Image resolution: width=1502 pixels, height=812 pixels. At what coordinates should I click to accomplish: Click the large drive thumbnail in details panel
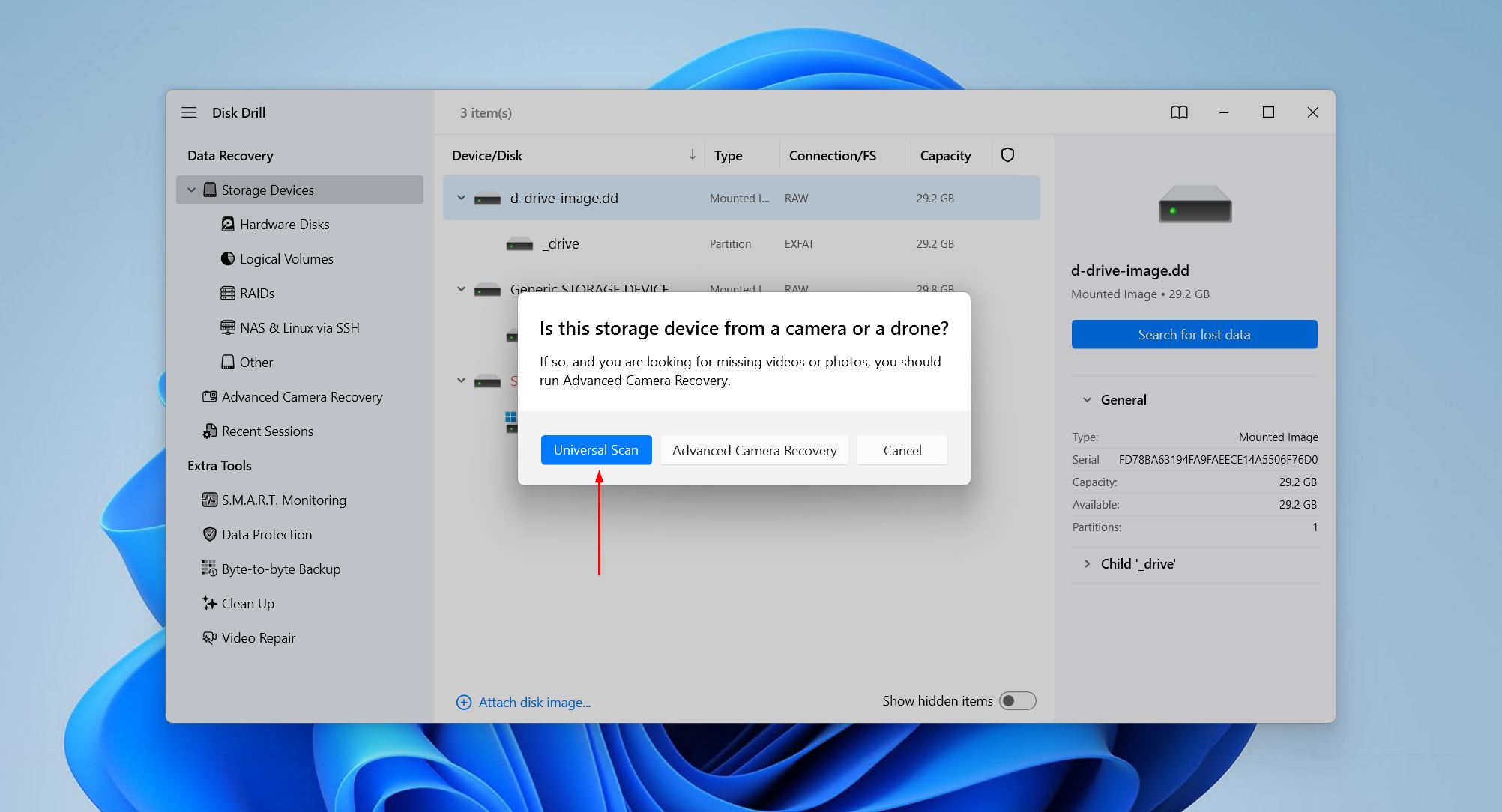click(x=1195, y=204)
